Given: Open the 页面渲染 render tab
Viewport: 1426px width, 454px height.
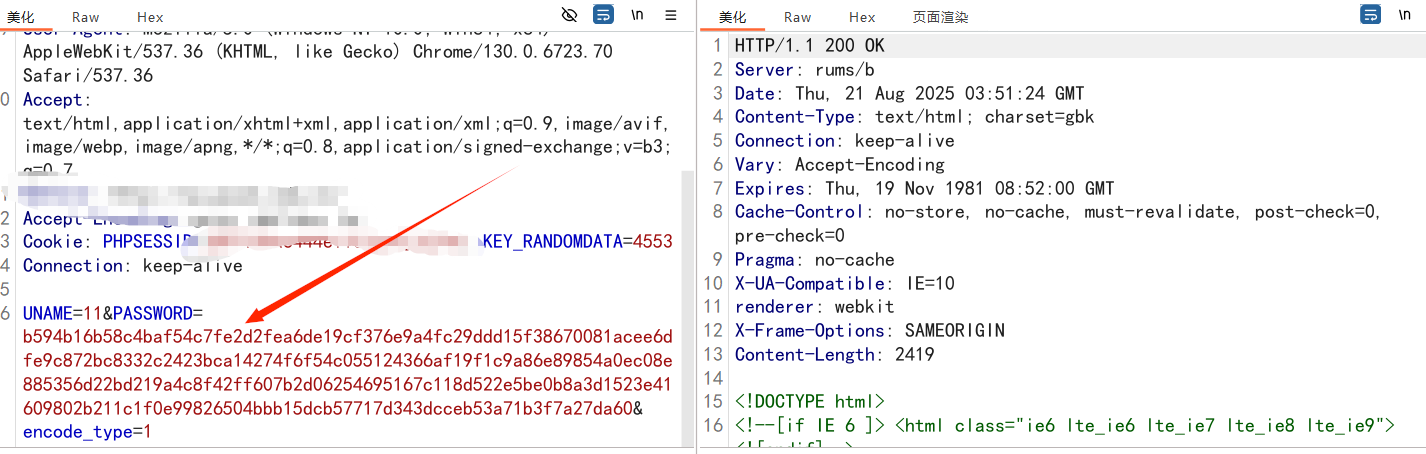Looking at the screenshot, I should pos(940,17).
